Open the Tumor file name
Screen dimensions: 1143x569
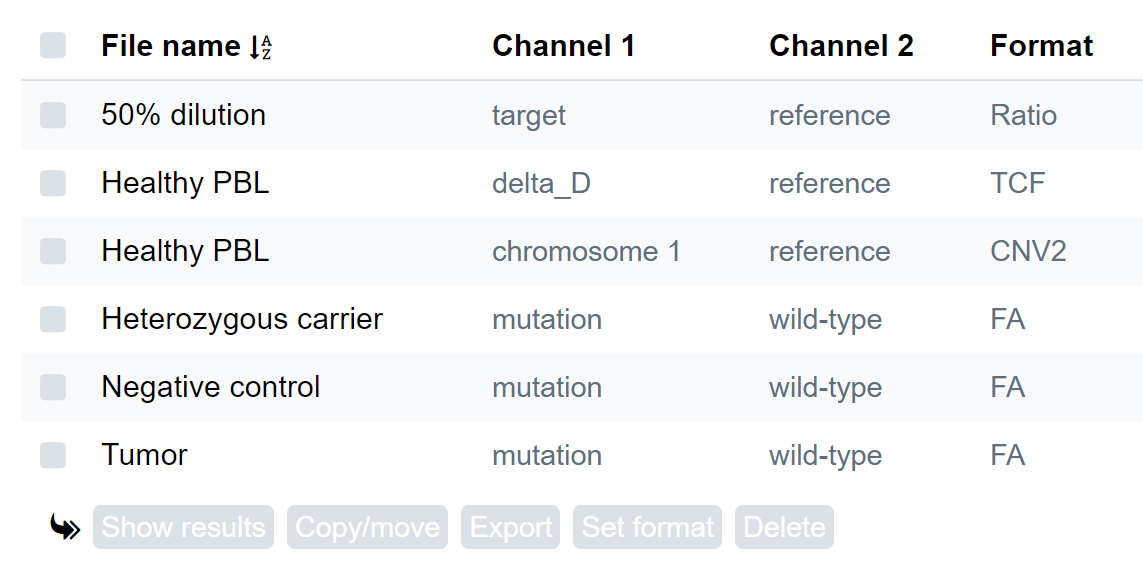(x=144, y=455)
